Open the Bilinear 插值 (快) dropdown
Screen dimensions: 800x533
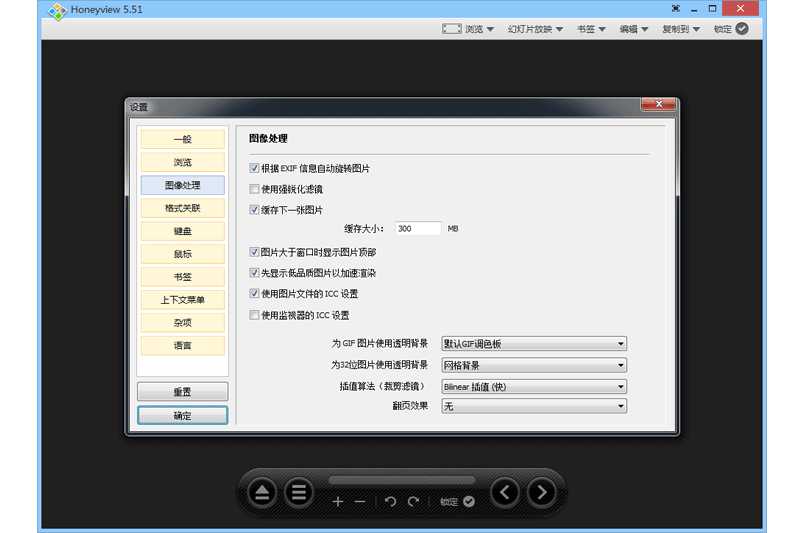pyautogui.click(x=534, y=387)
